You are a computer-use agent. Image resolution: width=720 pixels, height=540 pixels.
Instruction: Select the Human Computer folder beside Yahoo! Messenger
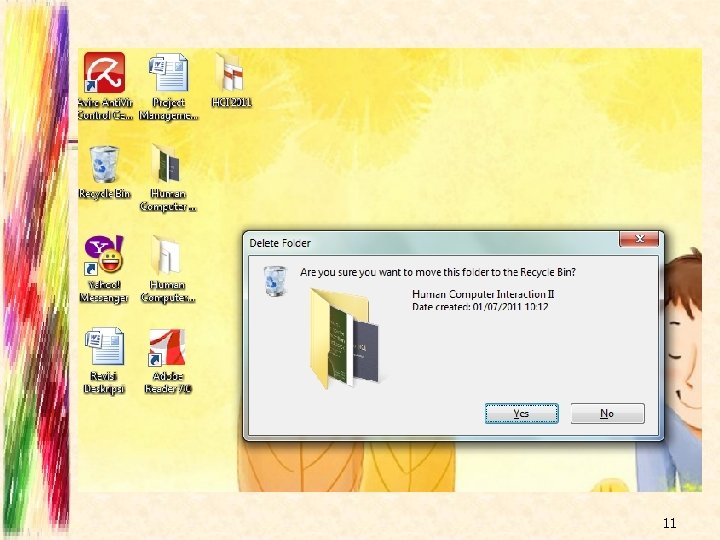coord(167,255)
